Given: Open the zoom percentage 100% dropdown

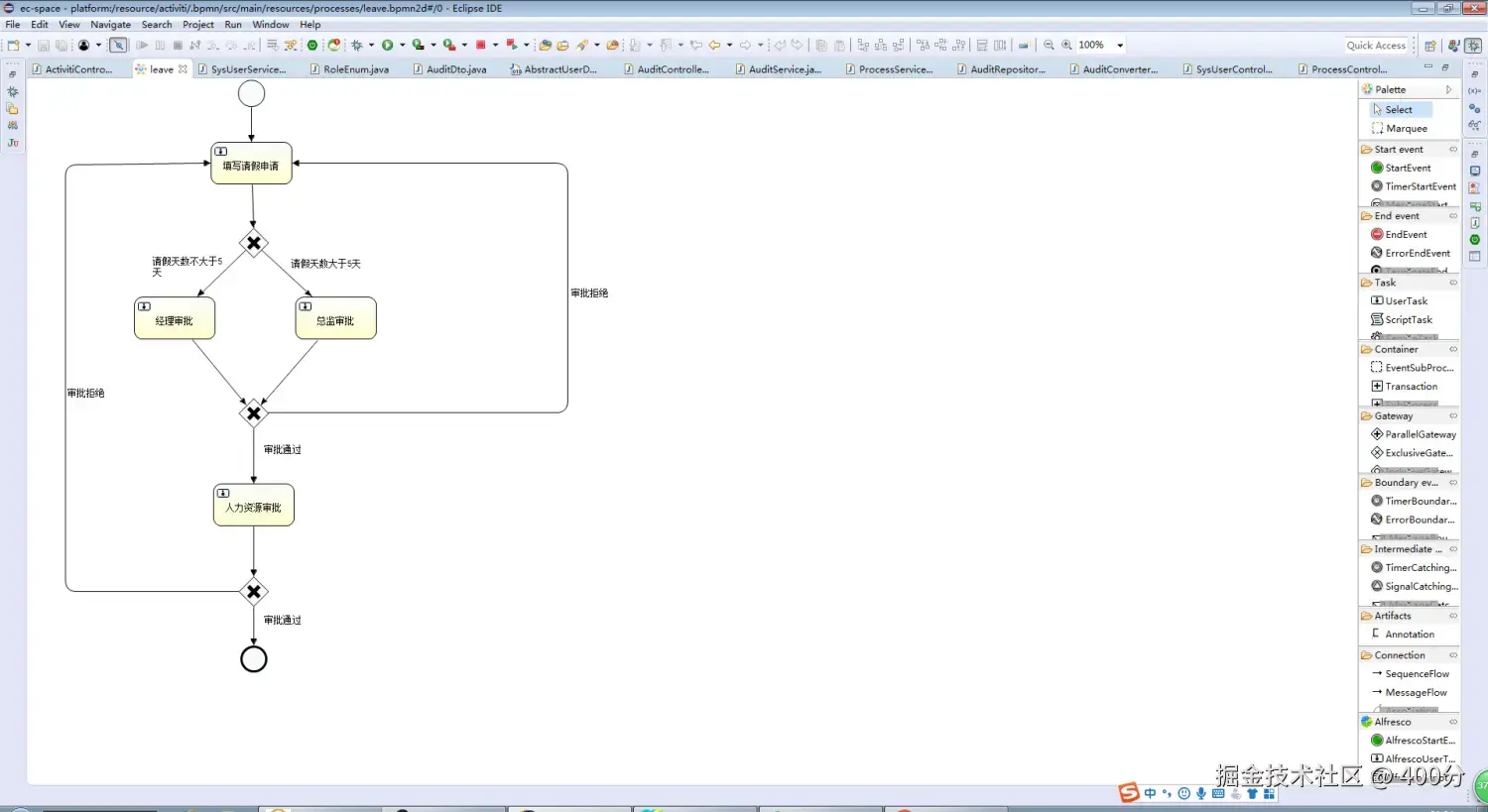Looking at the screenshot, I should point(1120,46).
